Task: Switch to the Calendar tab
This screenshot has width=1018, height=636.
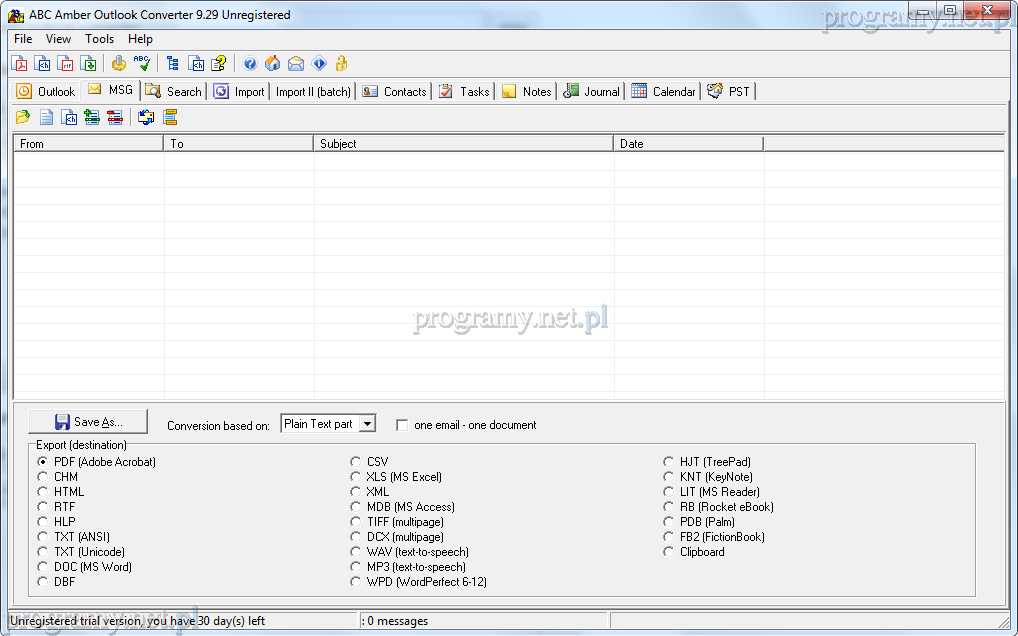Action: pos(663,91)
